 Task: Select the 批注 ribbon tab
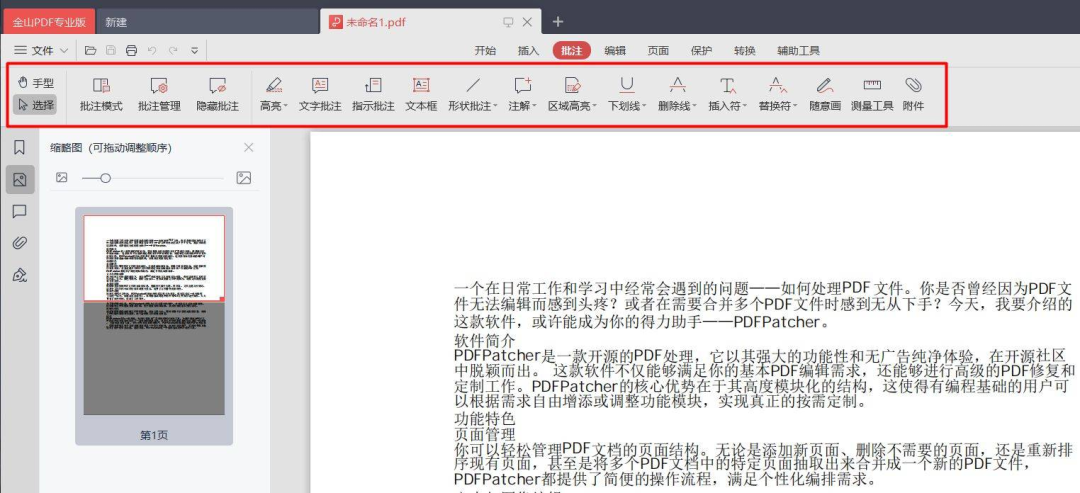(x=572, y=50)
